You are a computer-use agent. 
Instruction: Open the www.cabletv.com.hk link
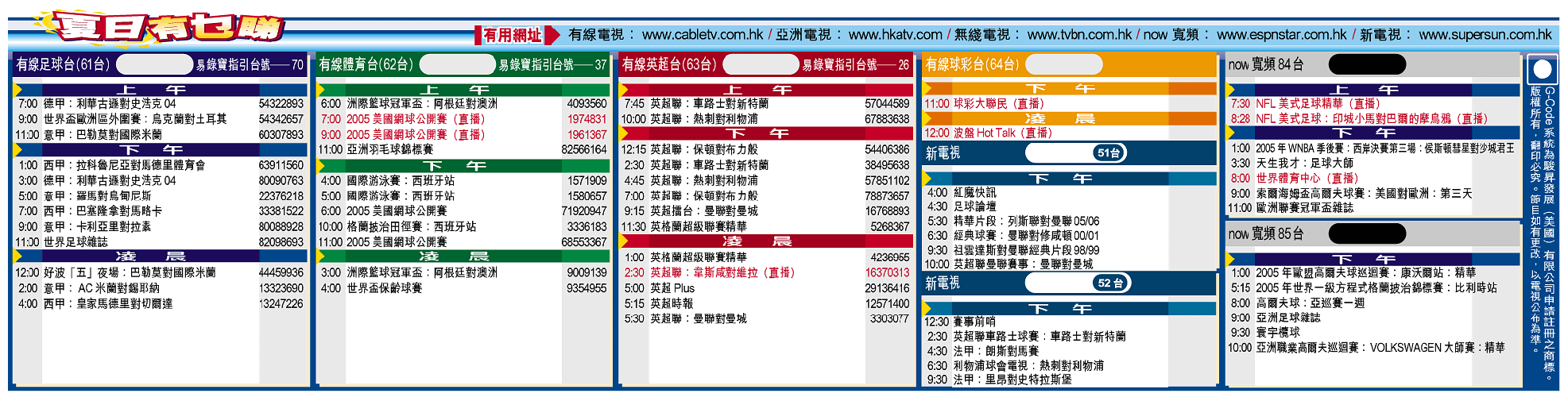[x=703, y=35]
